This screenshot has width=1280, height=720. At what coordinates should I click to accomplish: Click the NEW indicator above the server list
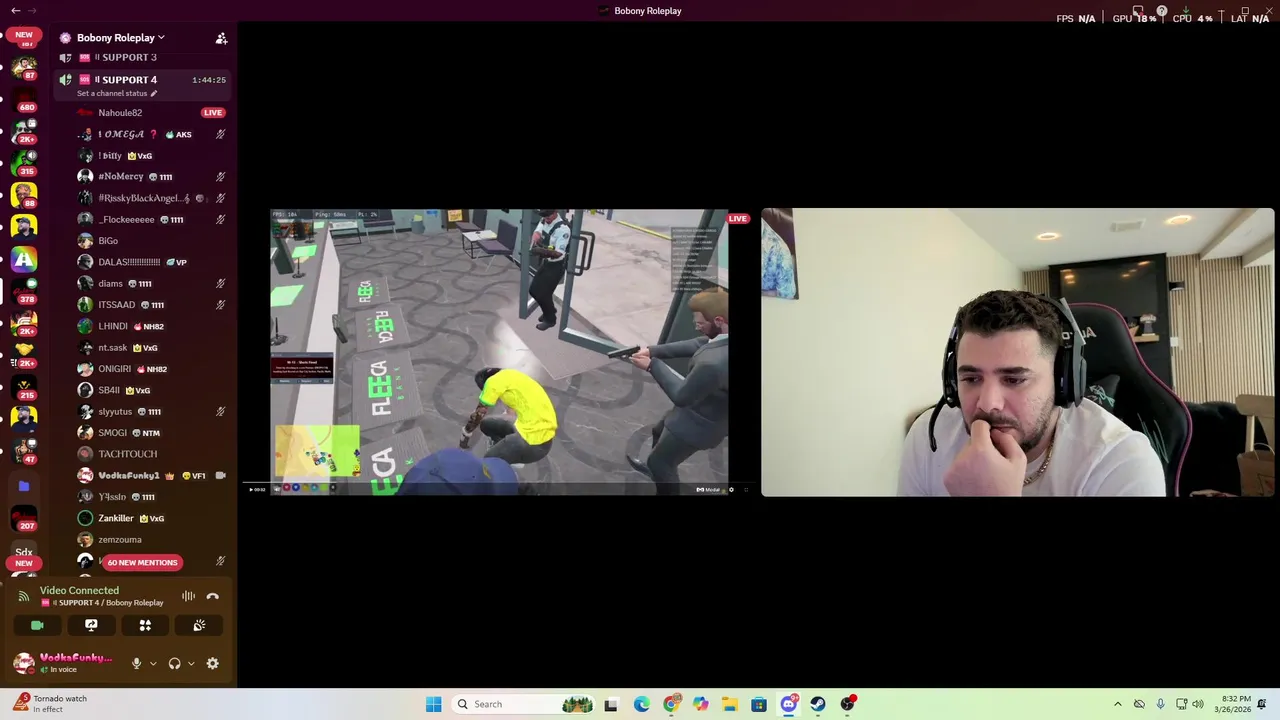[x=24, y=34]
